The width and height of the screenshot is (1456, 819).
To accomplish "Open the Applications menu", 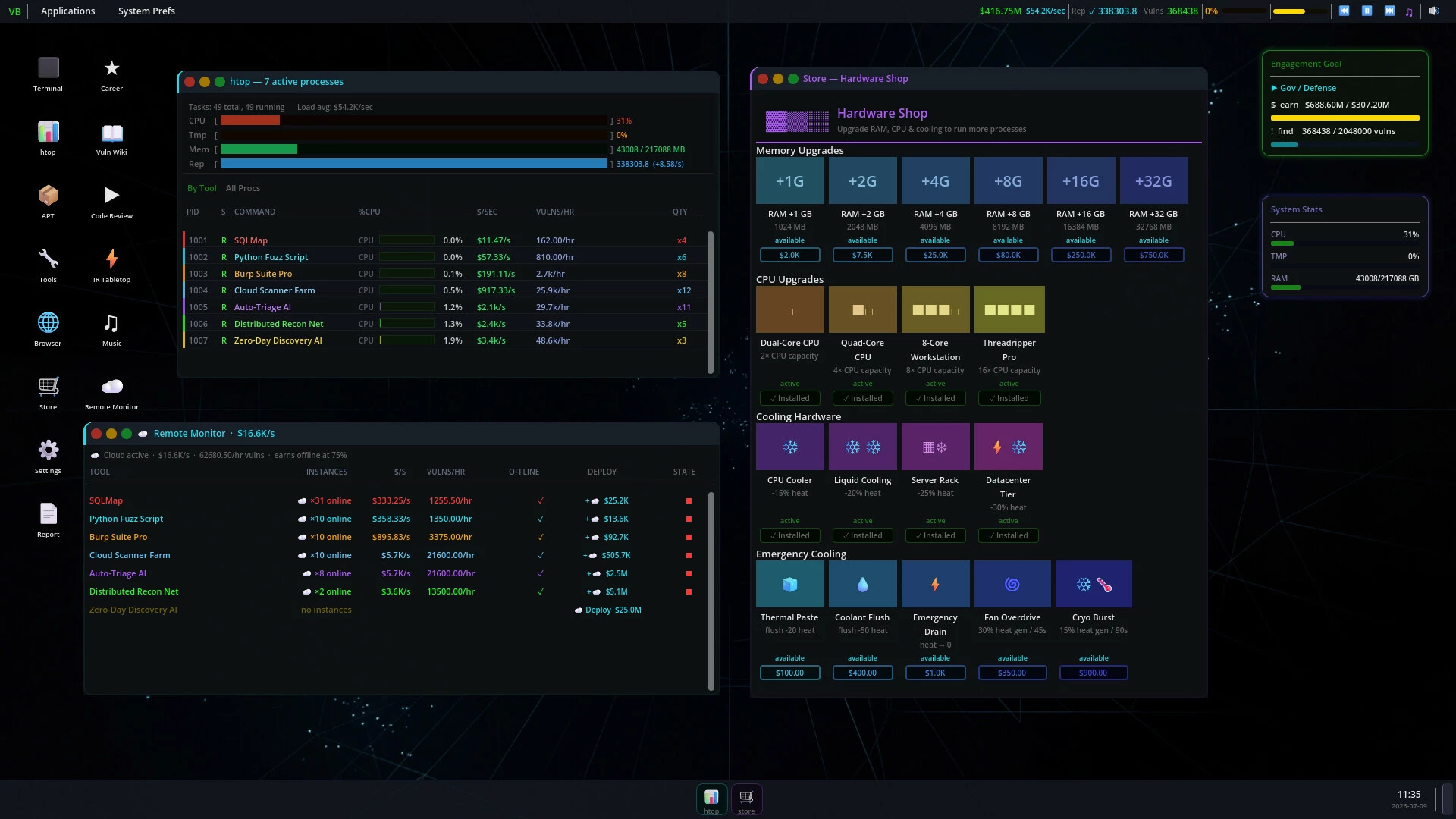I will click(x=68, y=11).
